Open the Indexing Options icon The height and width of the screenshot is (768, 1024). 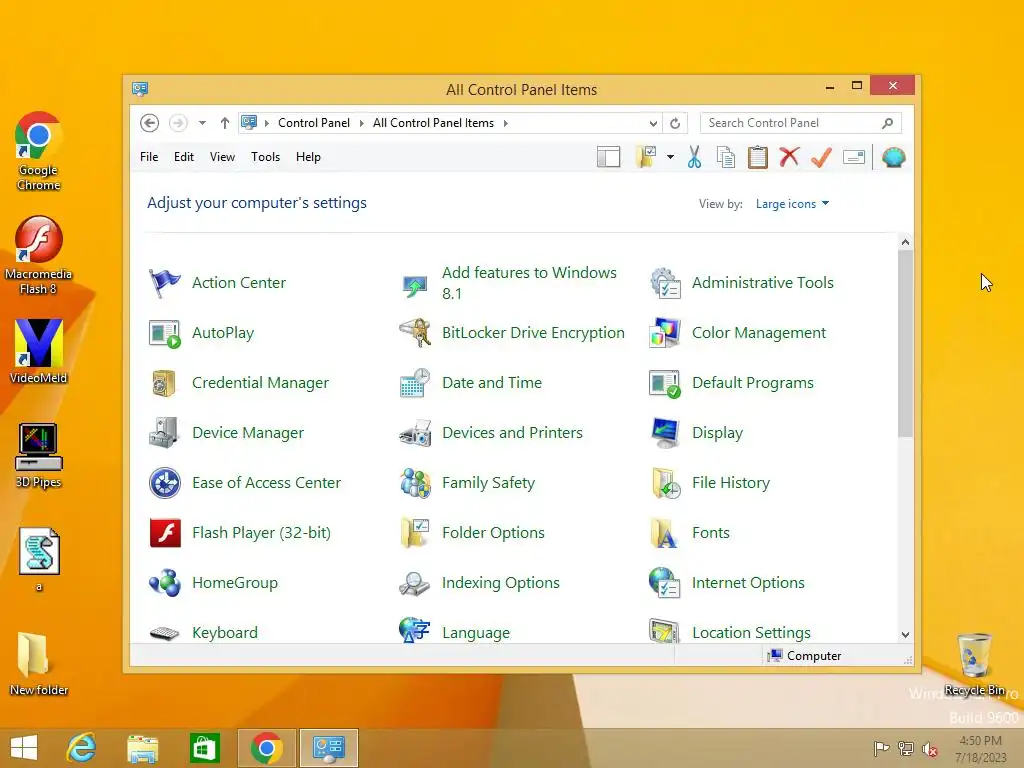tap(415, 583)
